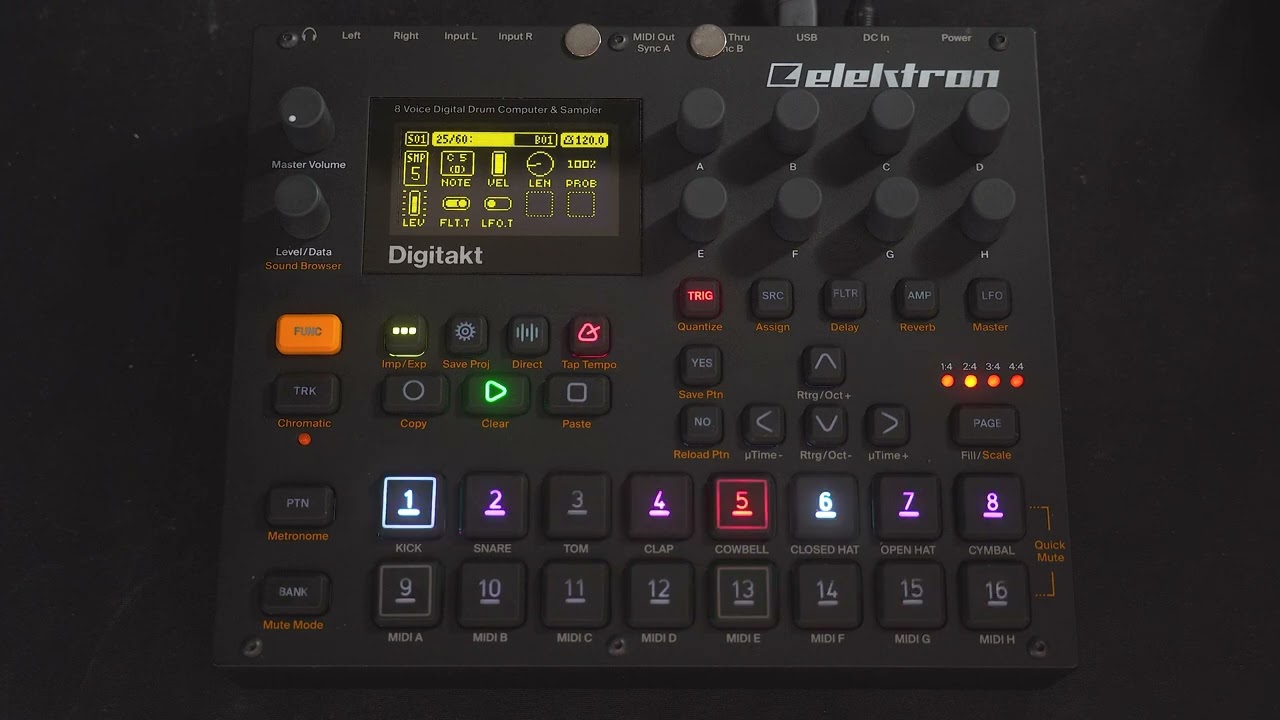Toggle trig key 7 OPEN HAT
The height and width of the screenshot is (720, 1280).
(908, 503)
